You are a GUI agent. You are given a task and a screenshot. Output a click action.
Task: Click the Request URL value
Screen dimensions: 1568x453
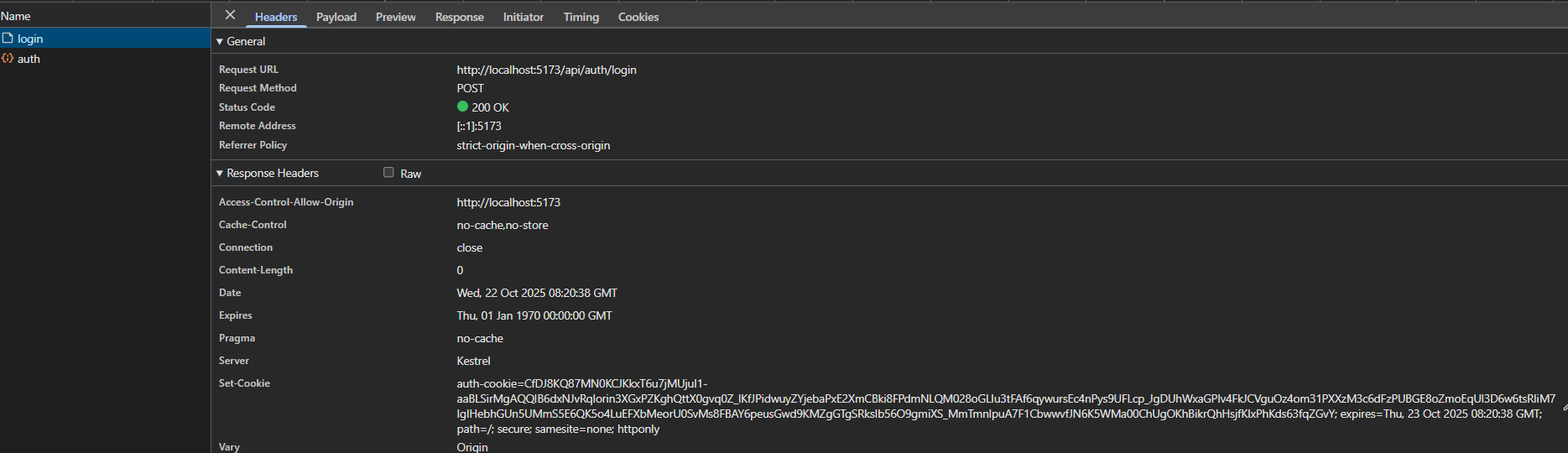pos(546,70)
